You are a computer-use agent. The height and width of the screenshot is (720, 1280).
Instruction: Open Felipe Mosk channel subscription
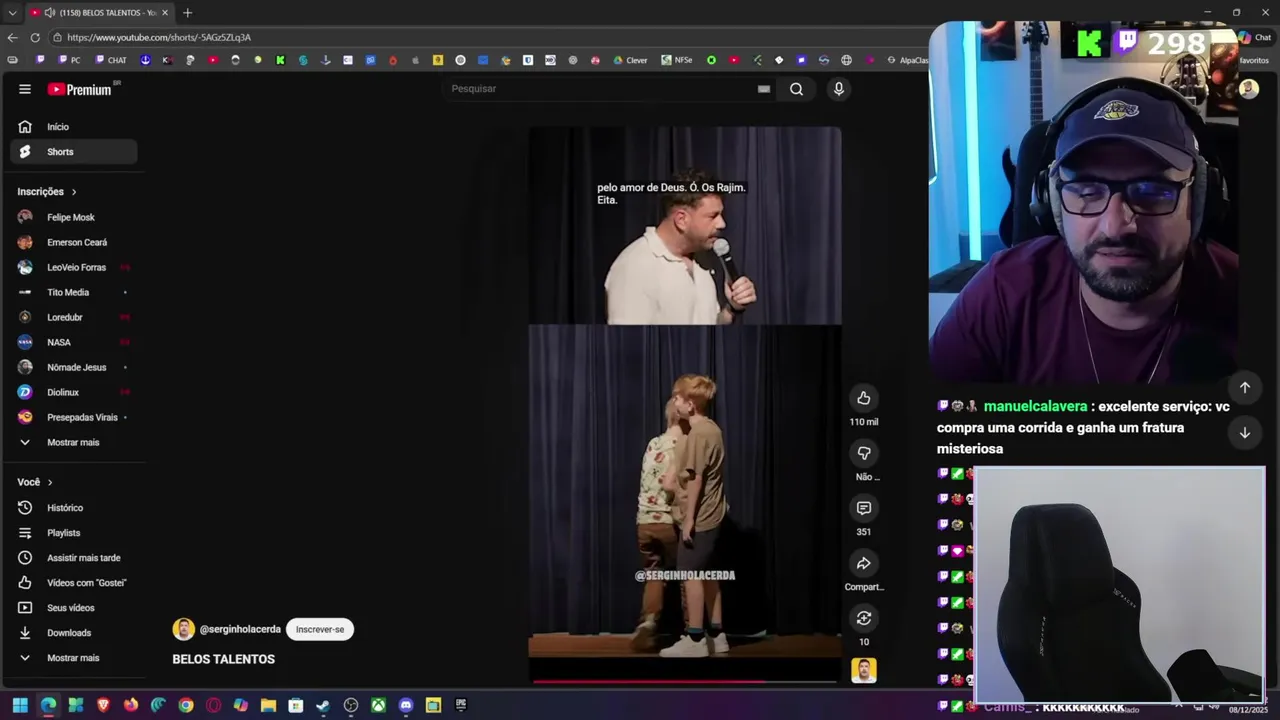coord(74,217)
